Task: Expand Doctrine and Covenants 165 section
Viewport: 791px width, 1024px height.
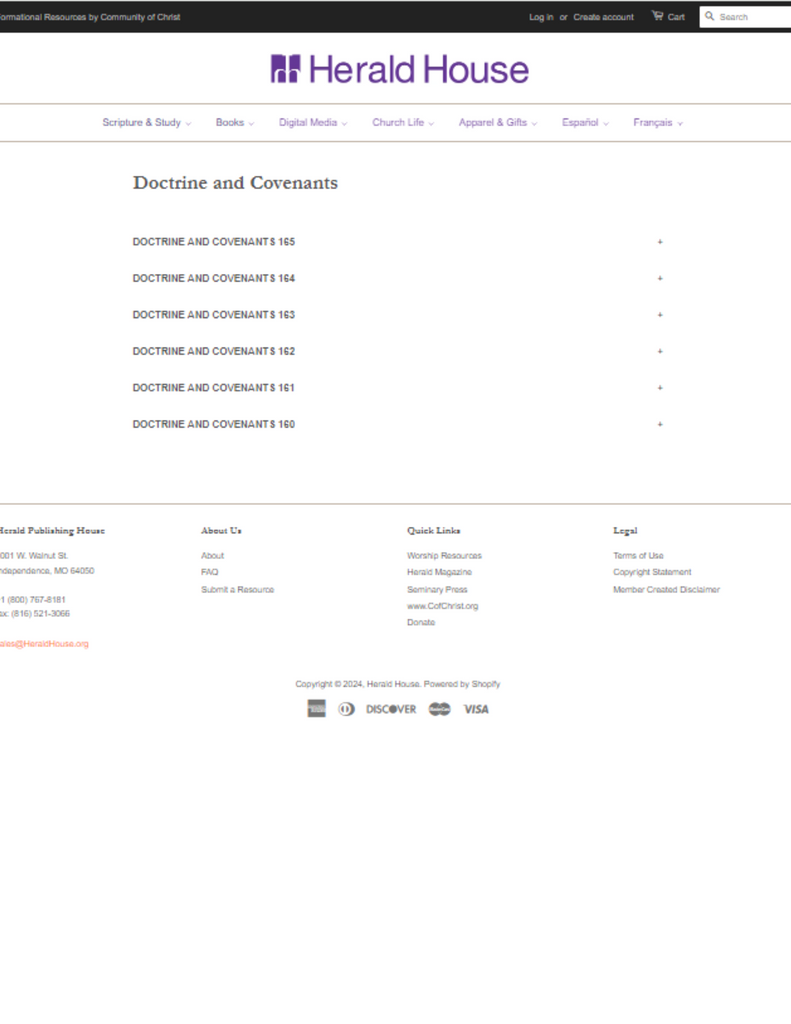Action: [x=214, y=242]
